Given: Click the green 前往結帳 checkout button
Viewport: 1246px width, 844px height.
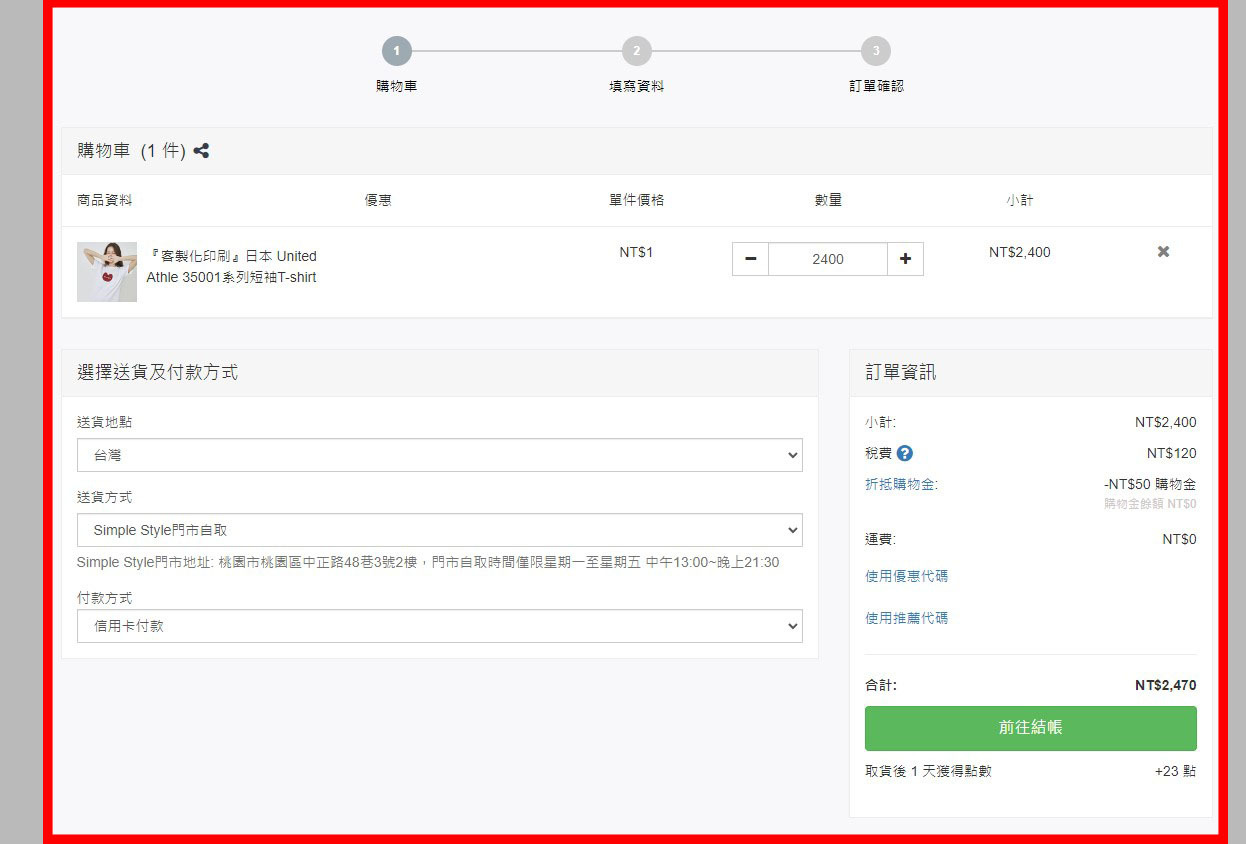Looking at the screenshot, I should coord(1030,728).
